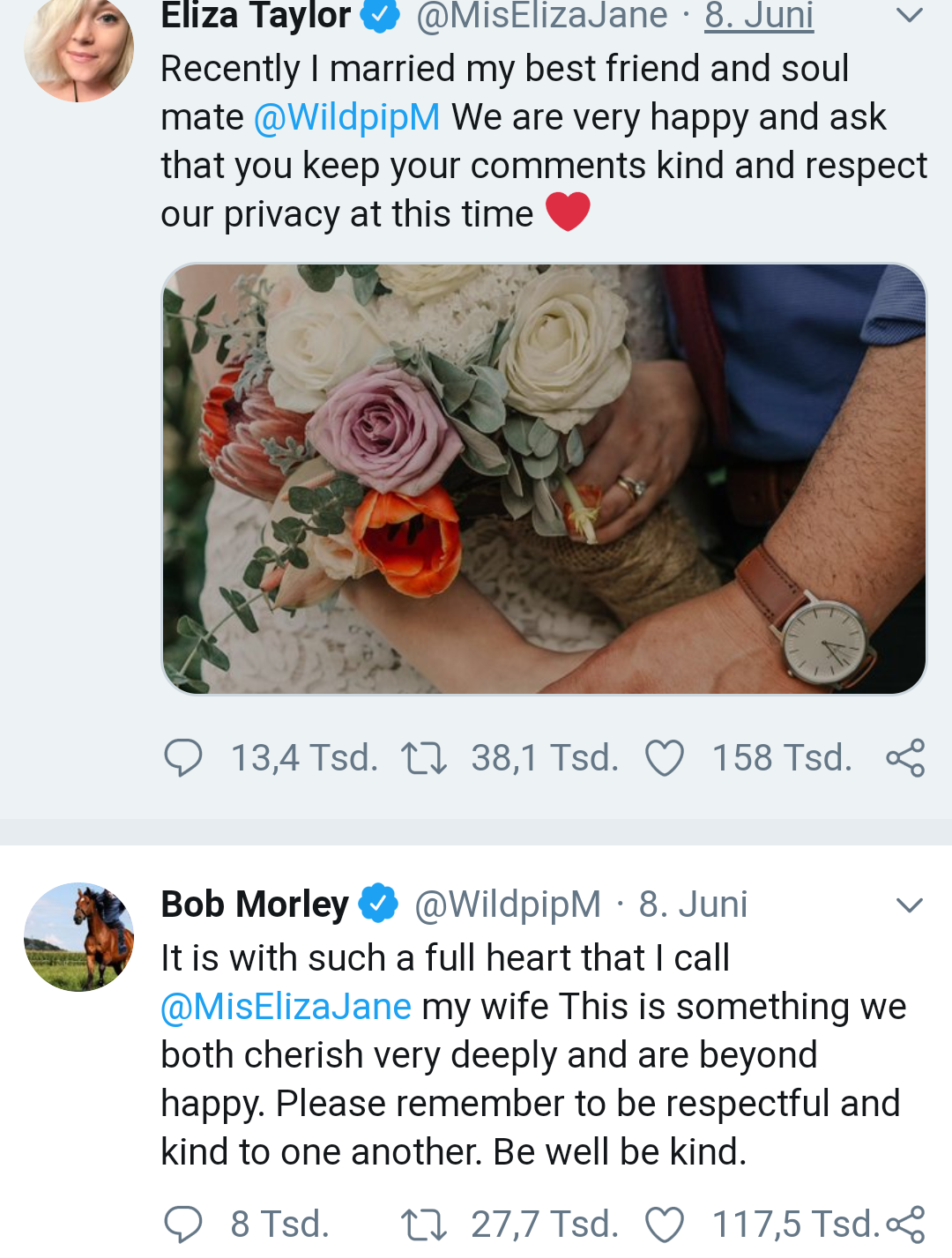Click Eliza Taylor's verified badge
The width and height of the screenshot is (952, 1258).
point(381,15)
